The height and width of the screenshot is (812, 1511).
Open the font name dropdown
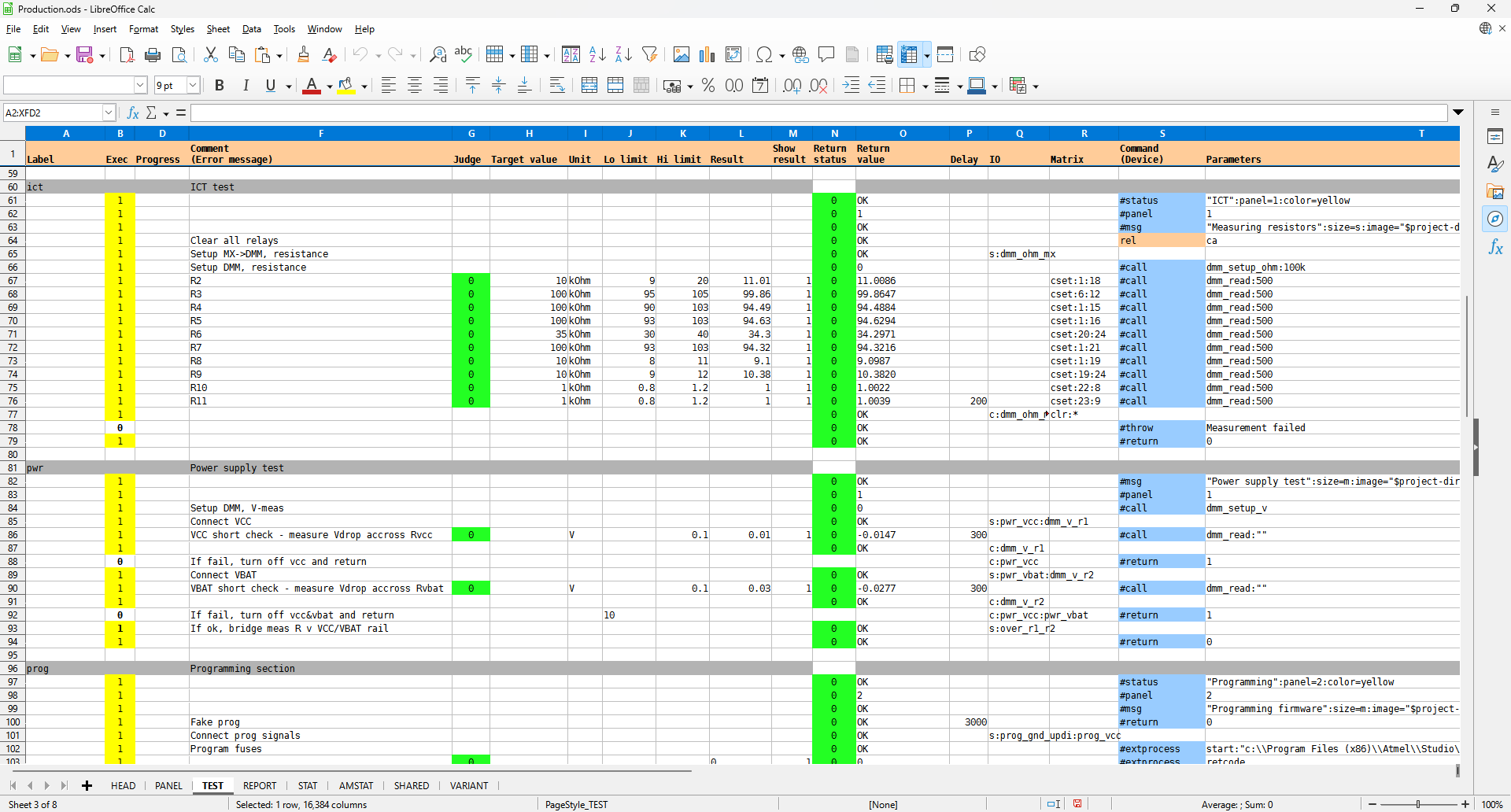(x=141, y=85)
